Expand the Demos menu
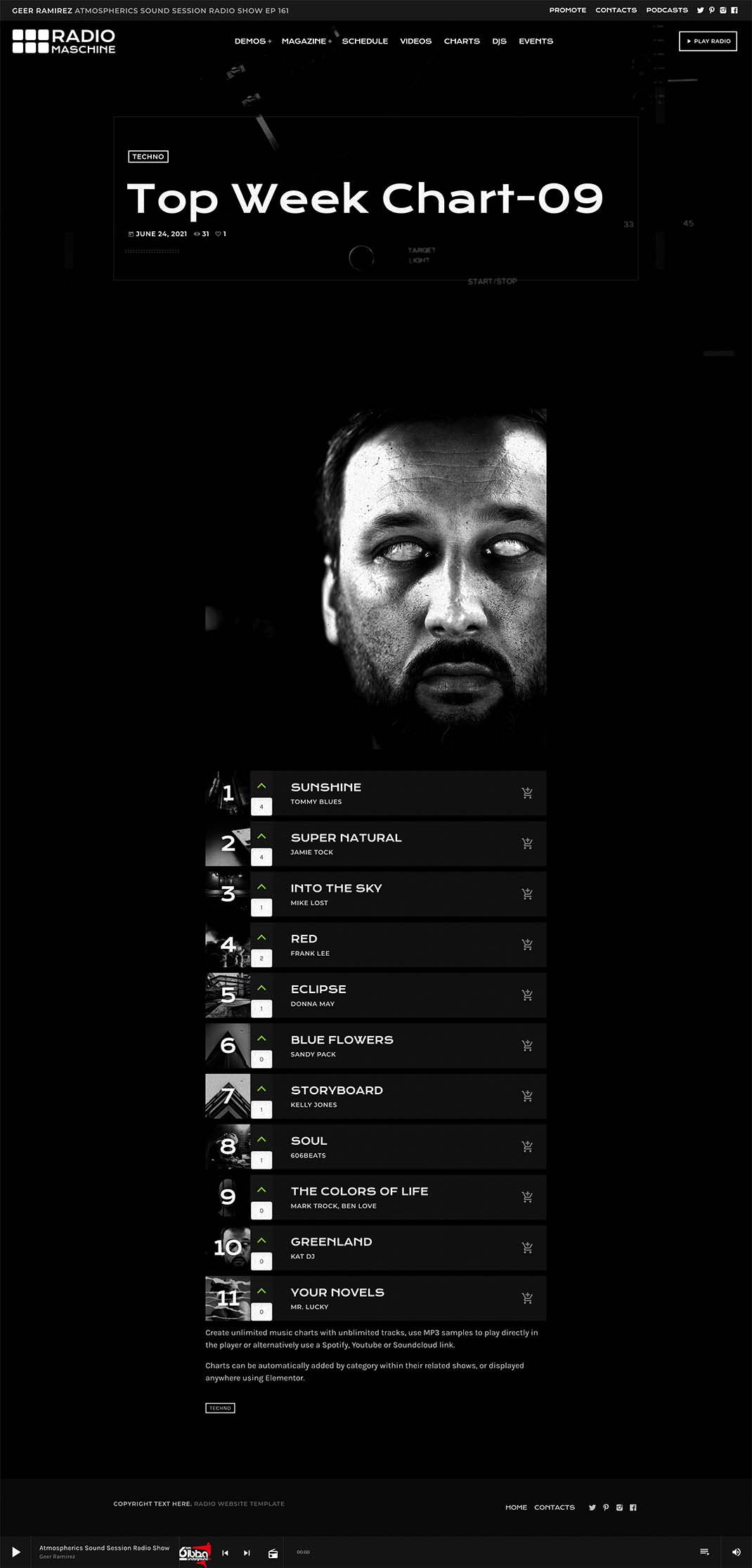Viewport: 752px width, 1568px height. tap(253, 41)
